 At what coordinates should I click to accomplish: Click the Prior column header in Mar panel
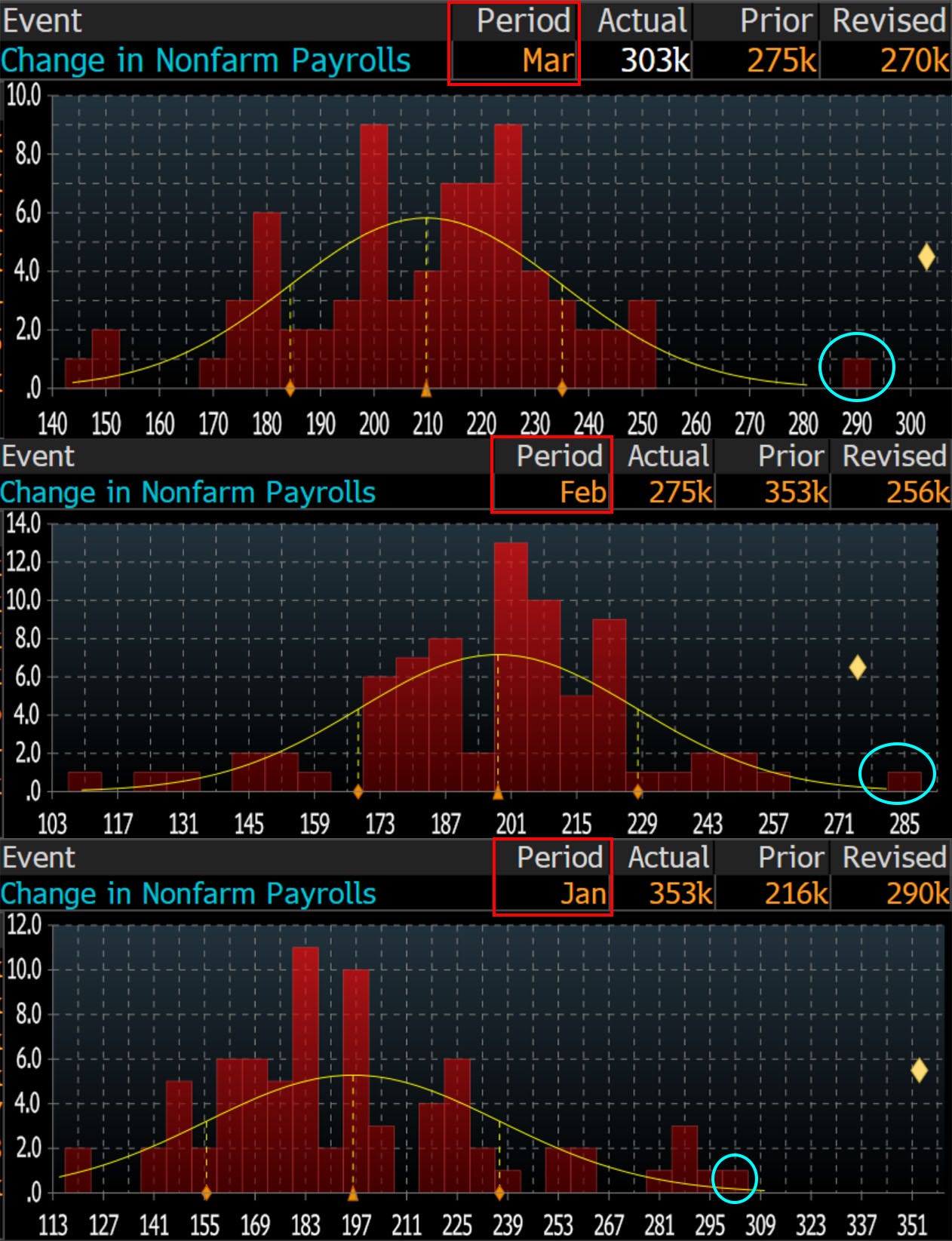(777, 20)
